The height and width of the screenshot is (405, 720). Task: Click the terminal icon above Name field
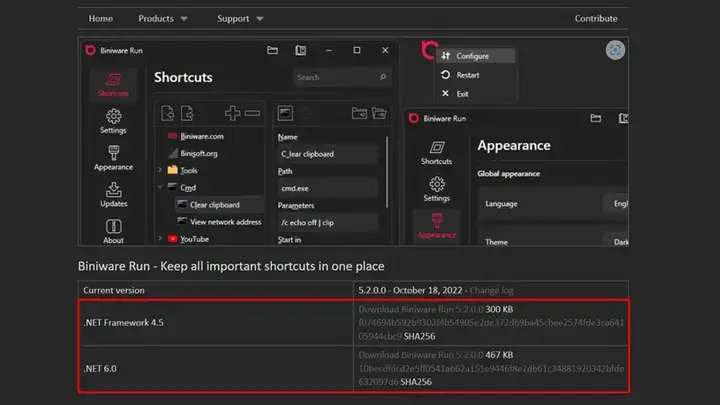(x=285, y=113)
